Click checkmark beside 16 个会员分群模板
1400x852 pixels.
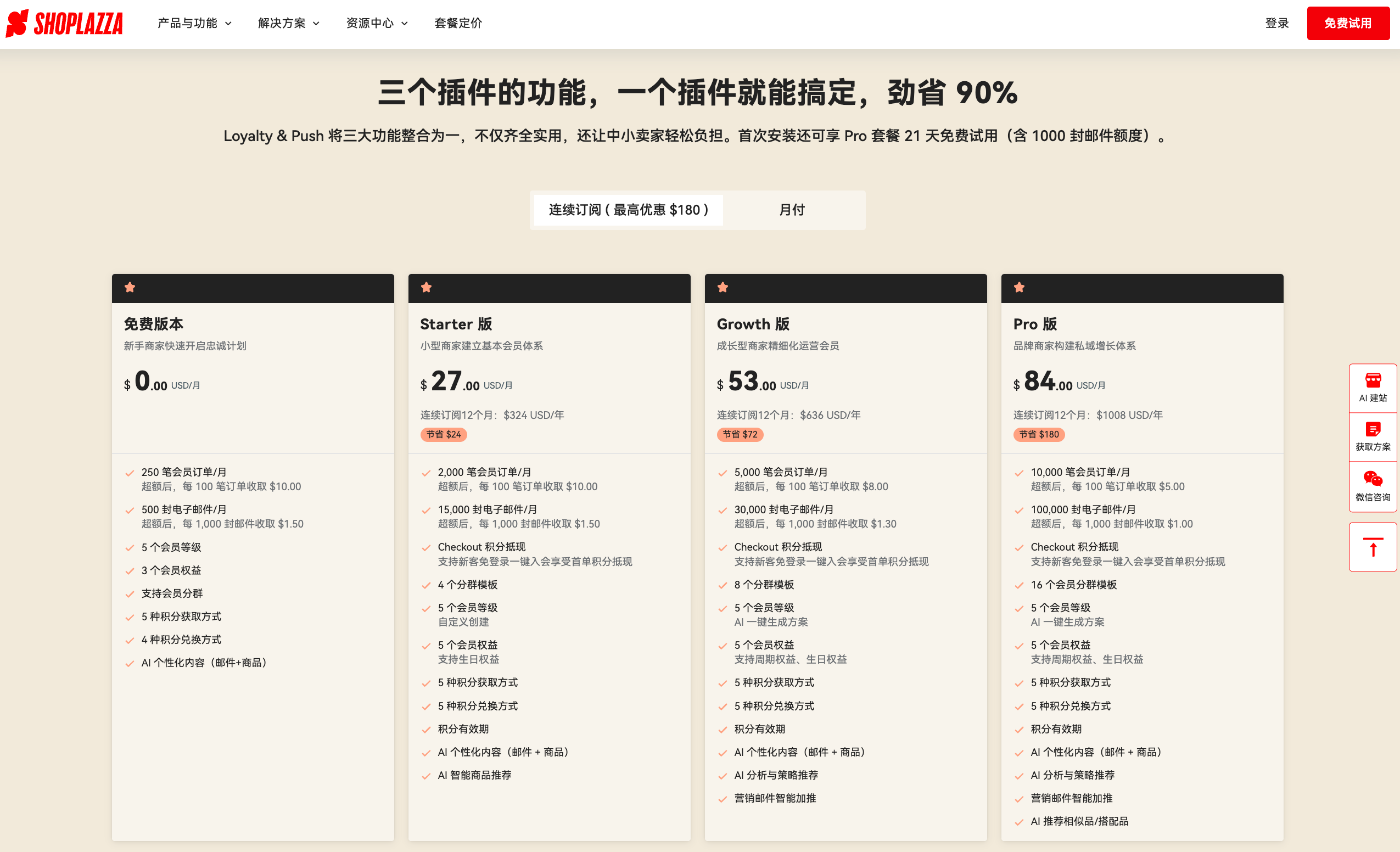[1020, 586]
